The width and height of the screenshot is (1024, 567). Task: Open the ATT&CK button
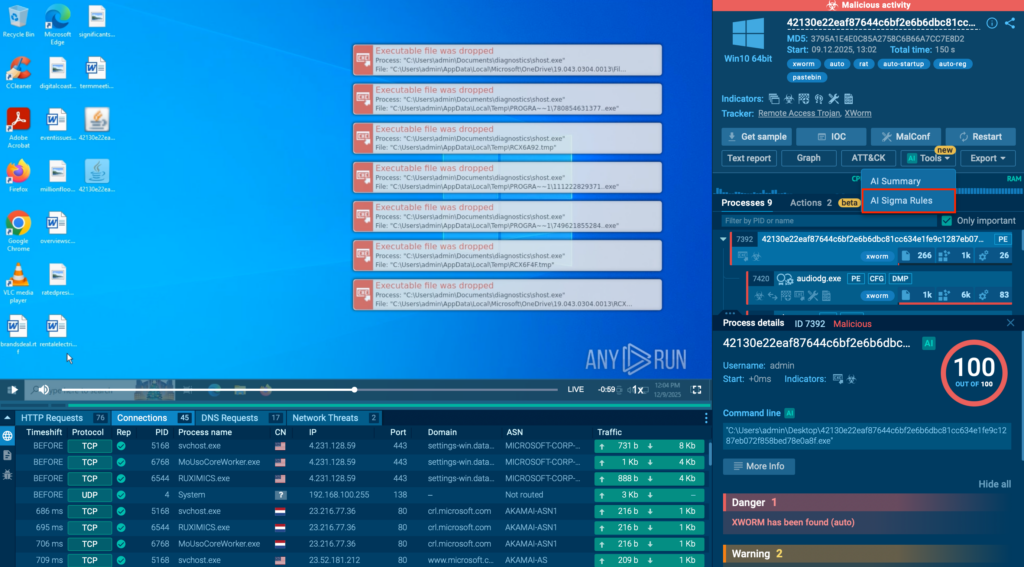click(x=868, y=158)
